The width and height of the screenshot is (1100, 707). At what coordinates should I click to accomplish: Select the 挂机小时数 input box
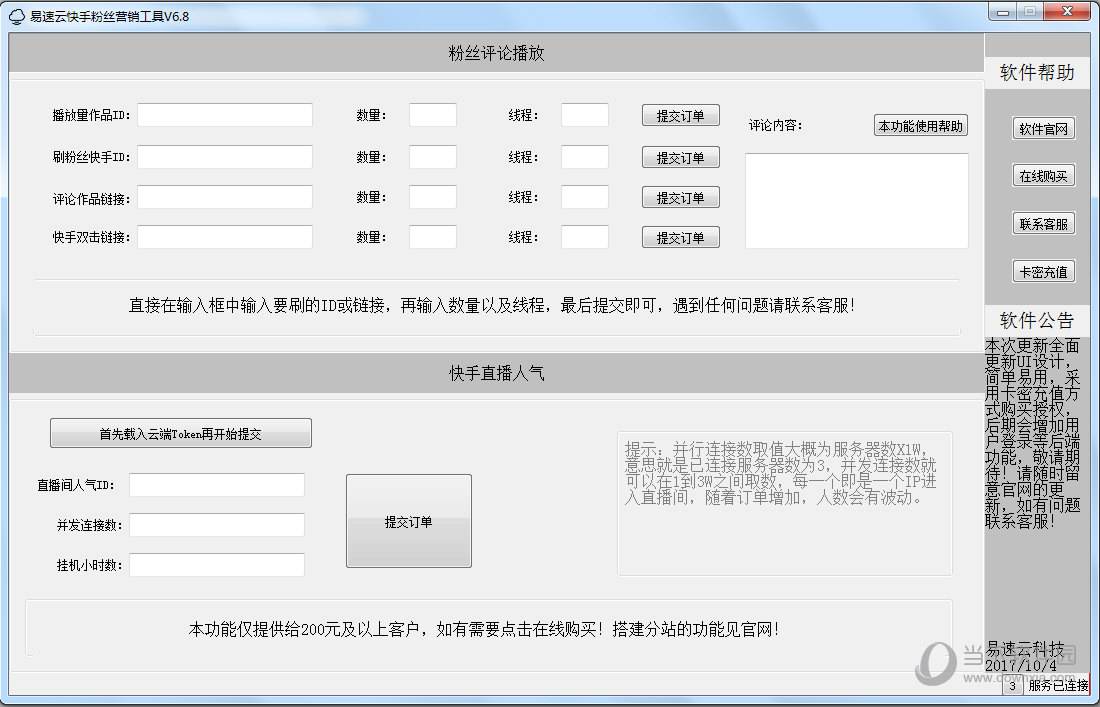[216, 564]
